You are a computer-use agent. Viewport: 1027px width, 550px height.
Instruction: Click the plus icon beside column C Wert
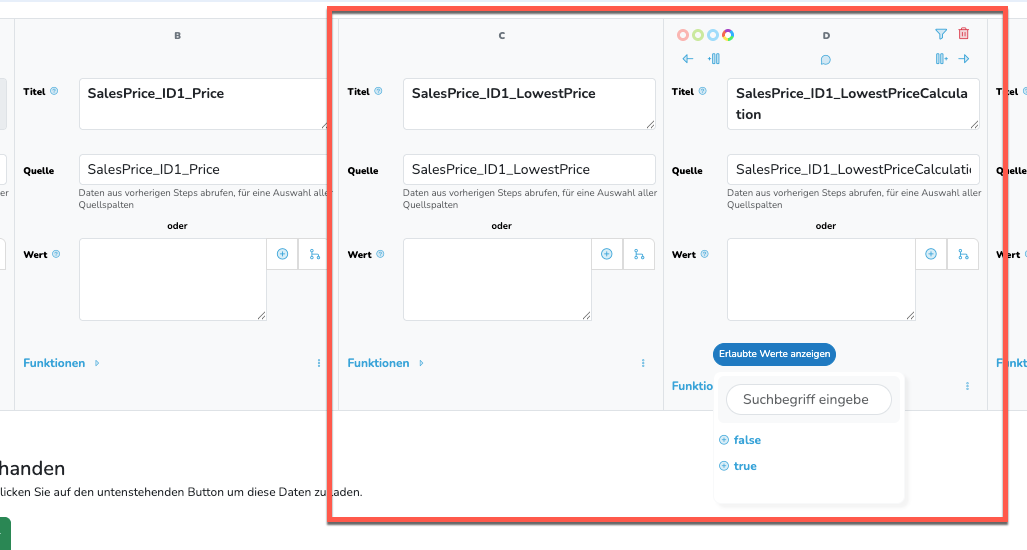click(x=607, y=254)
